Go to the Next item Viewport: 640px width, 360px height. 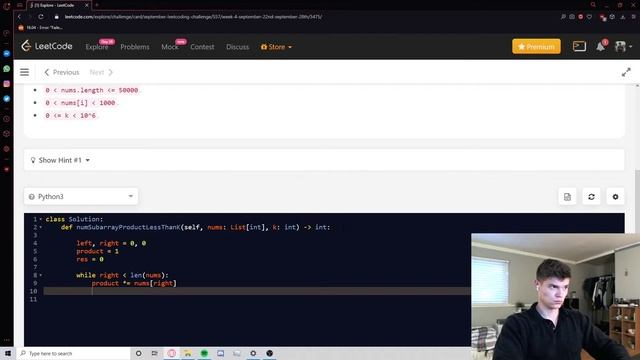(x=101, y=72)
